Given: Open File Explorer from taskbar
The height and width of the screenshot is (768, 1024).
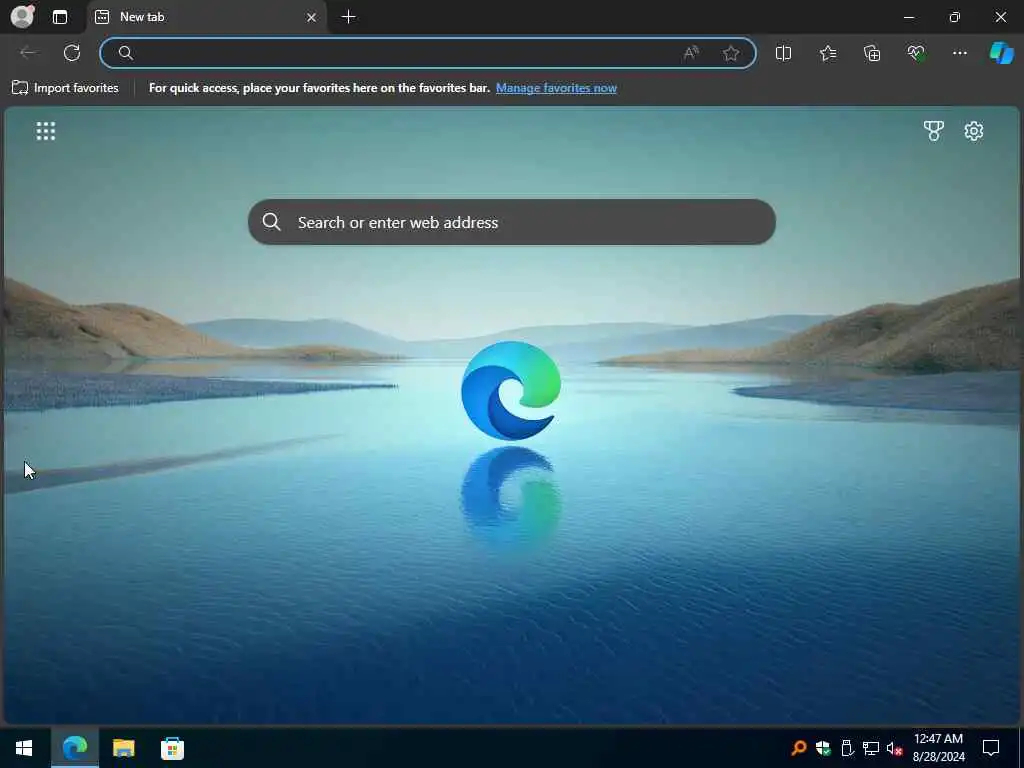Looking at the screenshot, I should pos(123,748).
